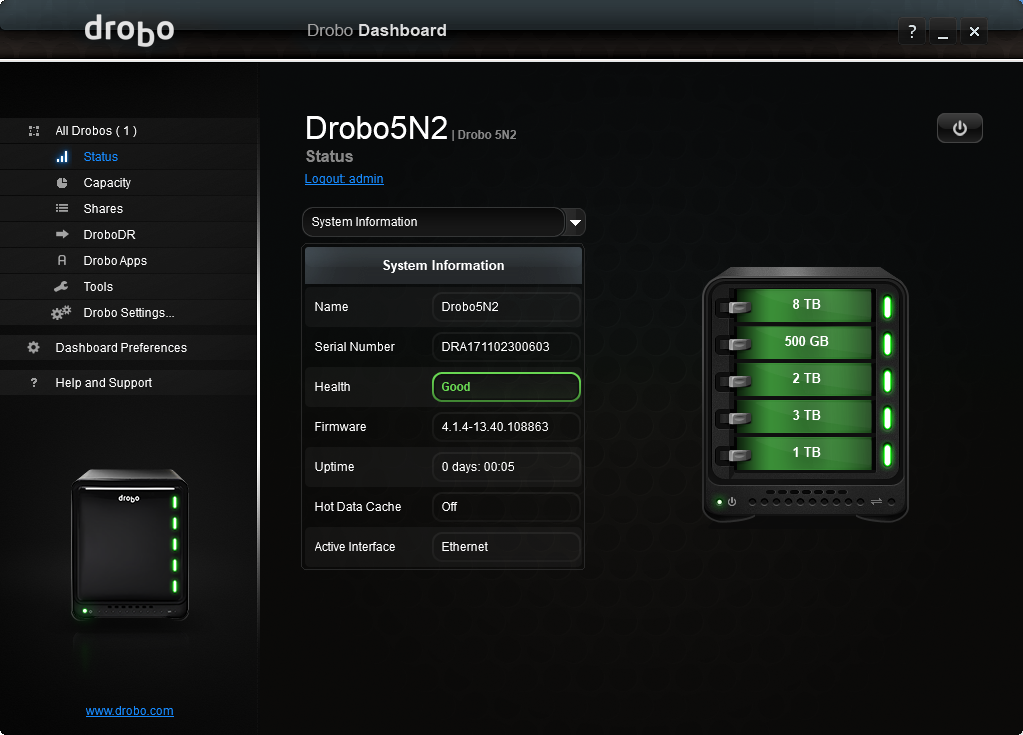Click the Active Interface value Ethernet

tap(506, 547)
